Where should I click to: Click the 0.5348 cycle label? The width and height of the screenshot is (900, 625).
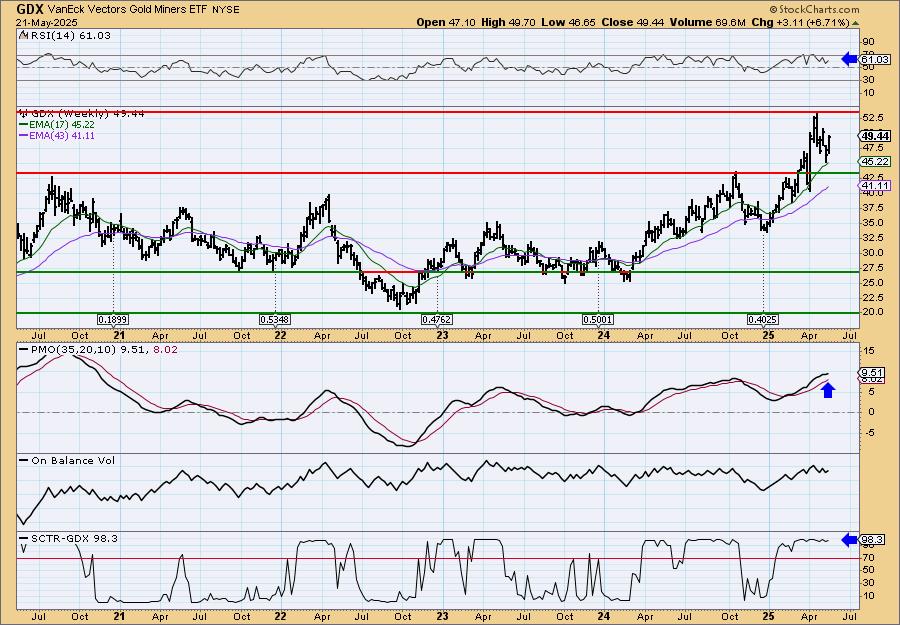pyautogui.click(x=275, y=319)
